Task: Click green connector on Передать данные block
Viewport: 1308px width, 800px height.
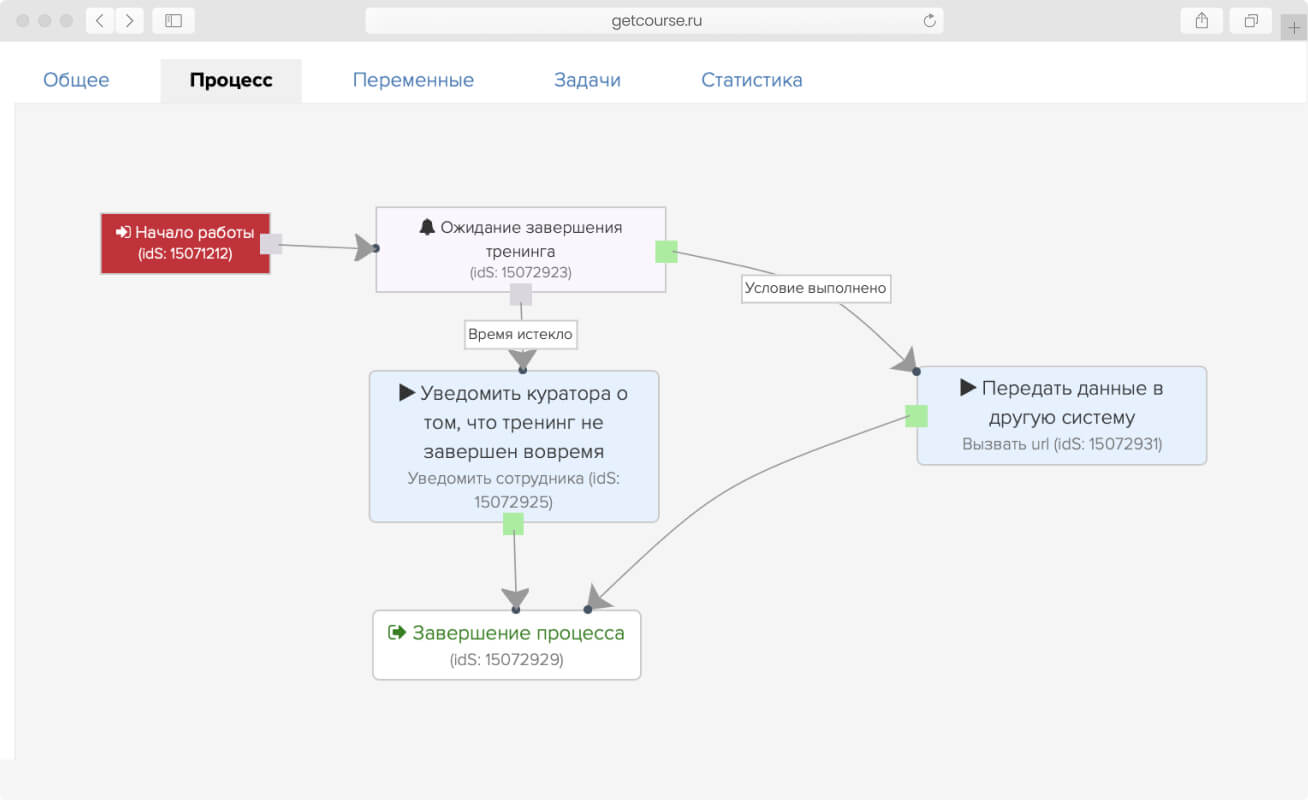Action: pos(916,416)
